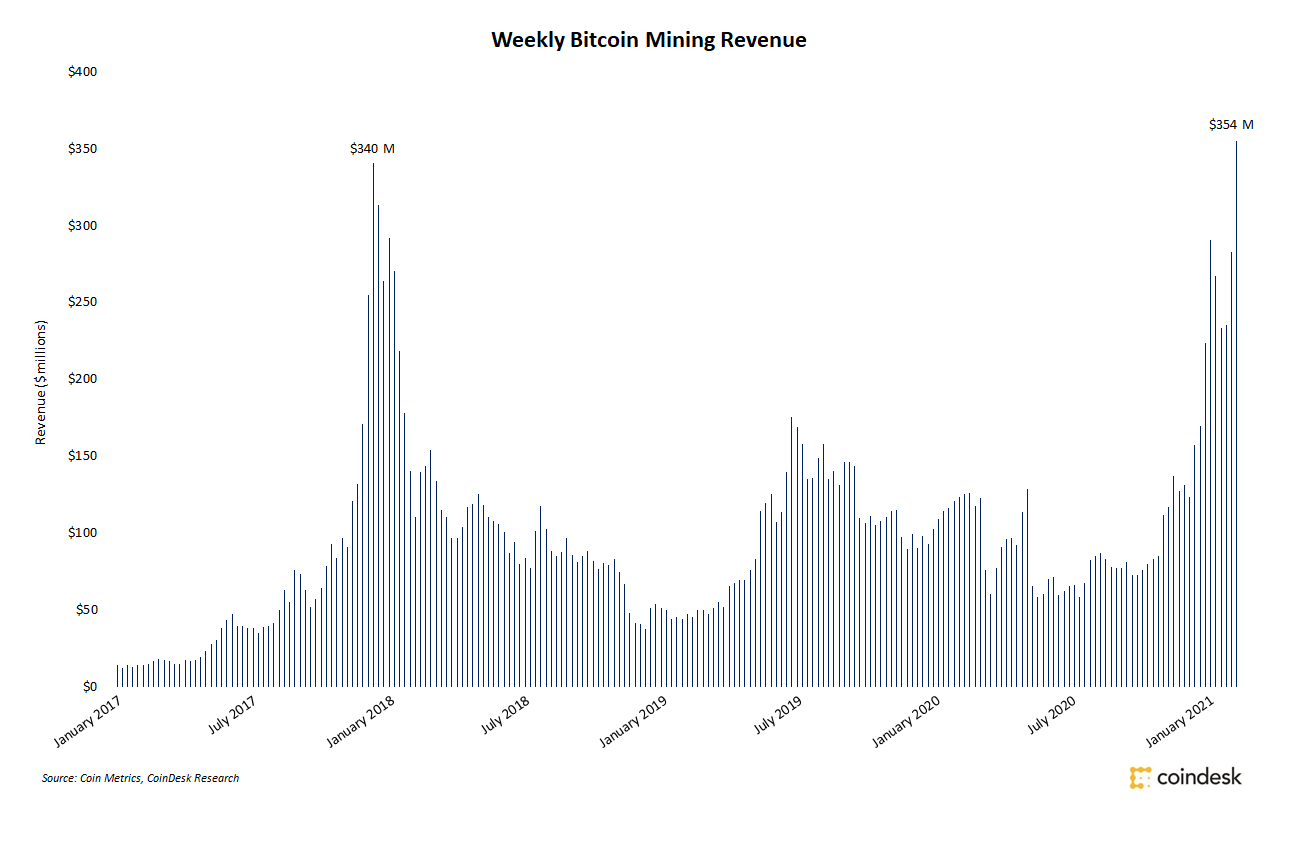Click the Revenue ($ millions) axis title

[41, 382]
